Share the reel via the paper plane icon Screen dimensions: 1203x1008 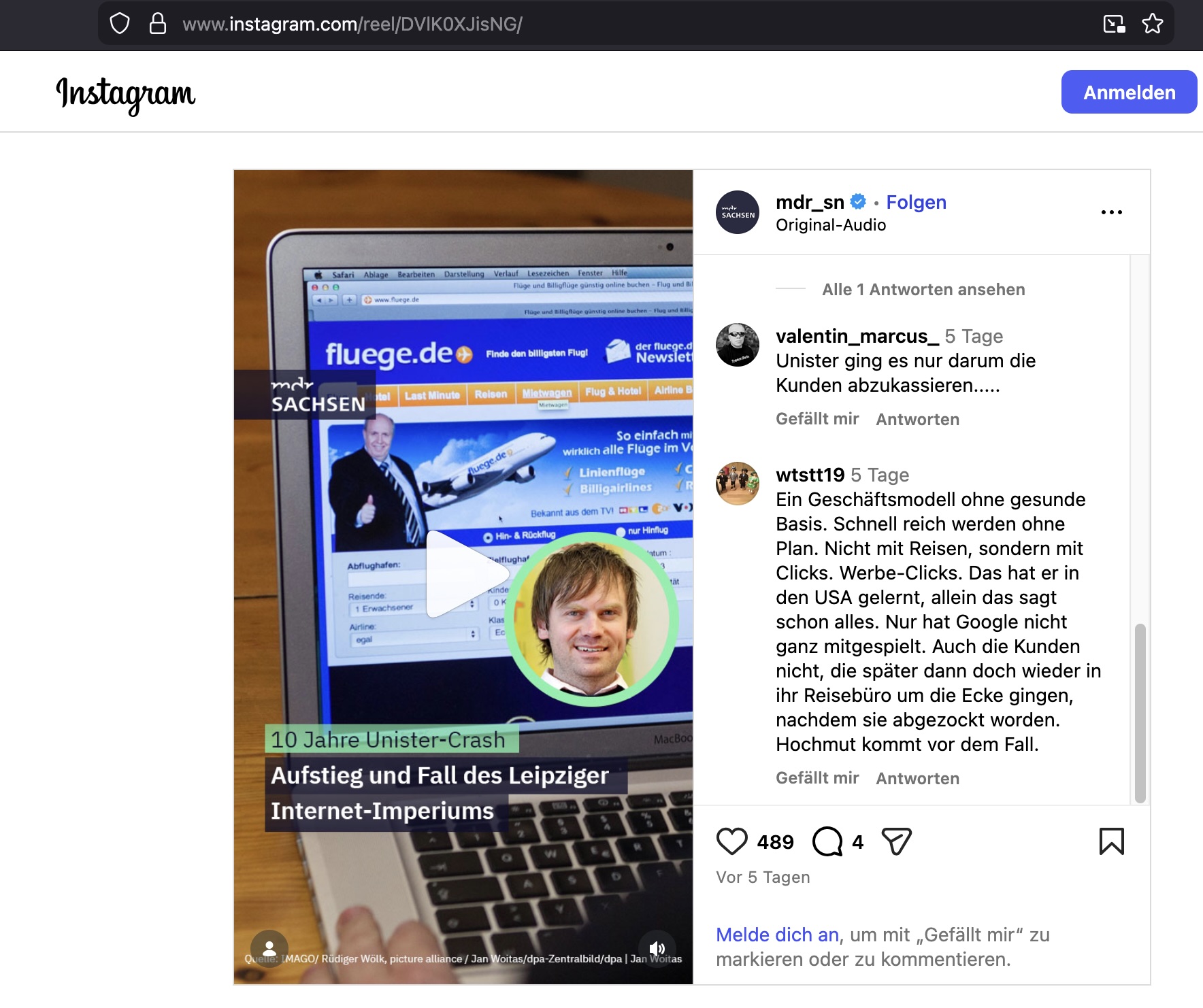tap(897, 842)
